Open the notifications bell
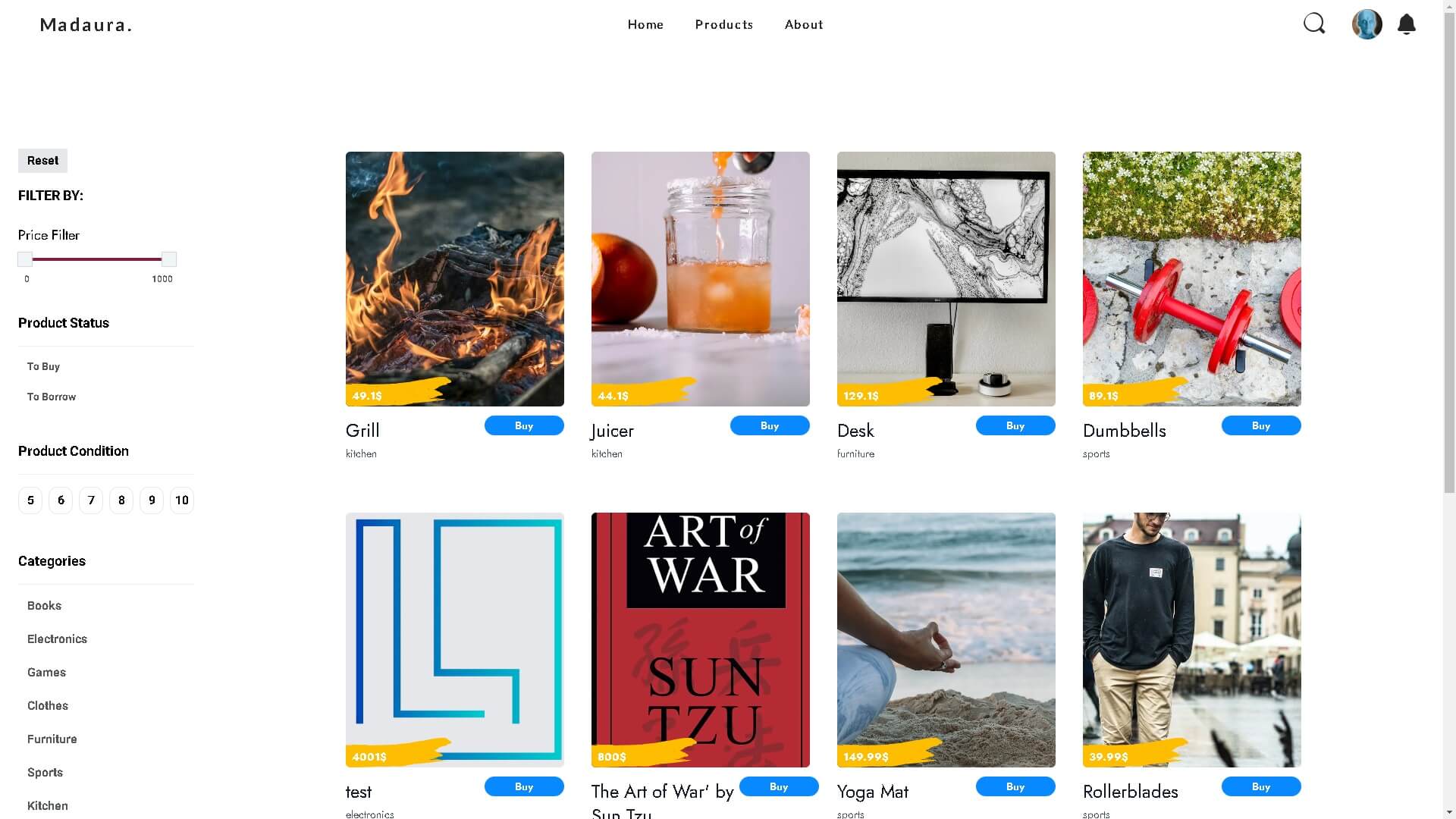 point(1407,24)
